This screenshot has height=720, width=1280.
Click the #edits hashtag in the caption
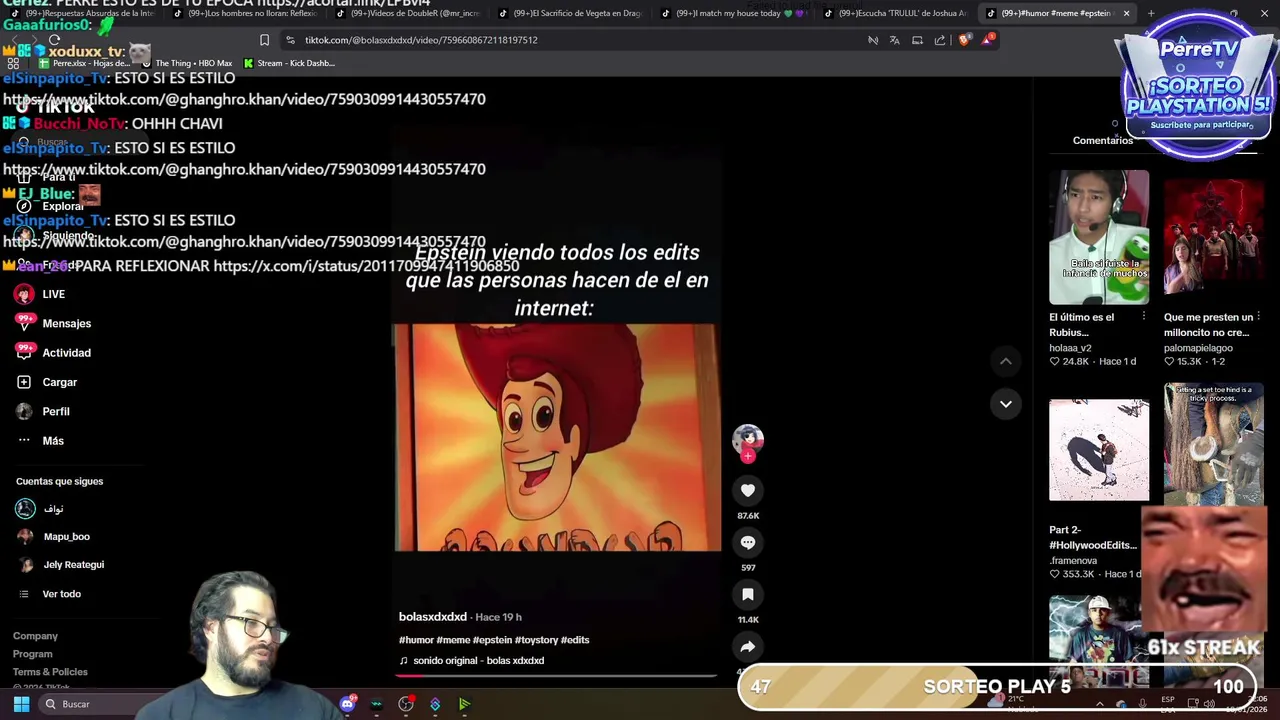pos(575,640)
